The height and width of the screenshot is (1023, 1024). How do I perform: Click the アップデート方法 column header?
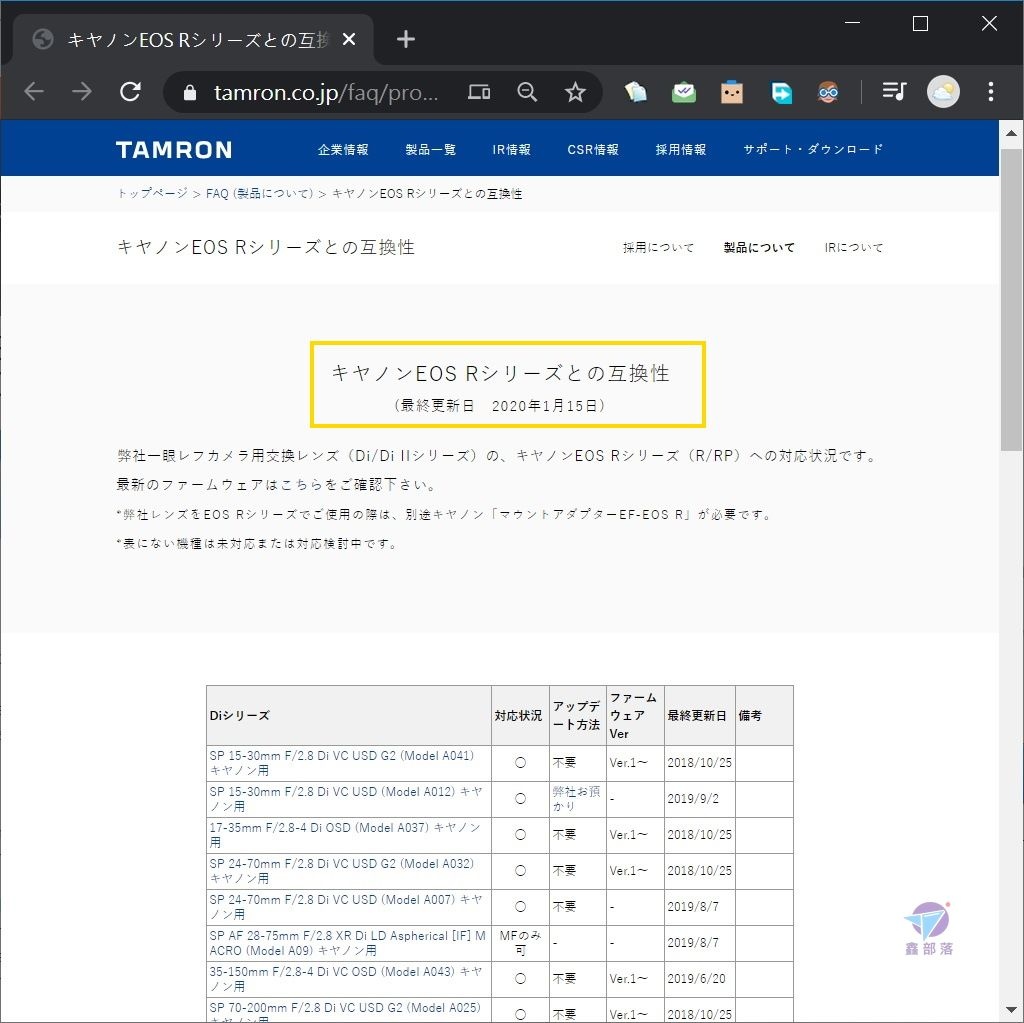pyautogui.click(x=578, y=715)
